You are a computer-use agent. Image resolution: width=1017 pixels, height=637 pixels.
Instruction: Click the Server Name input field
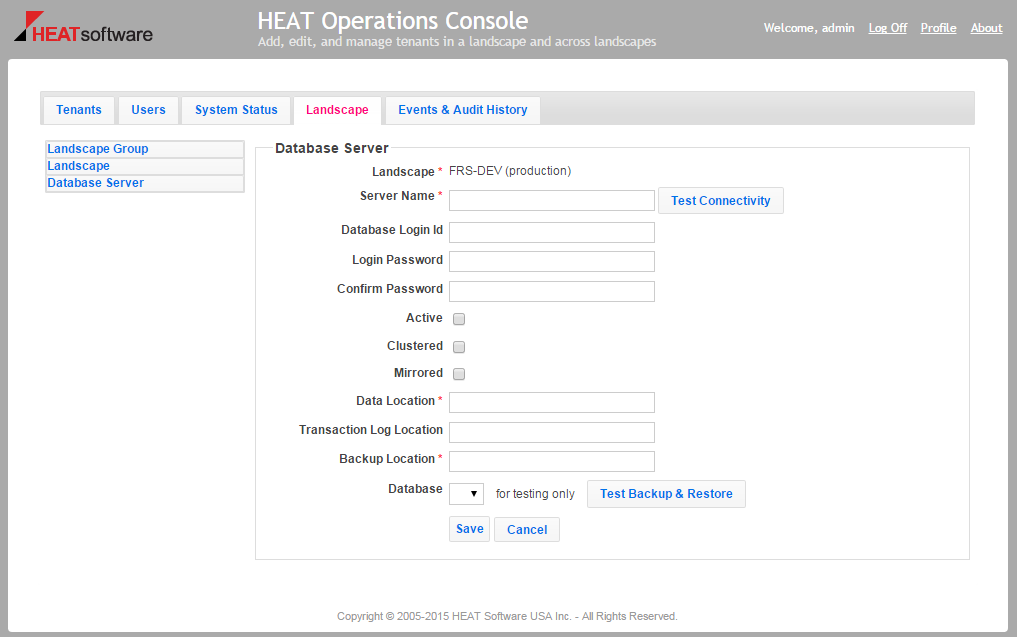point(551,200)
